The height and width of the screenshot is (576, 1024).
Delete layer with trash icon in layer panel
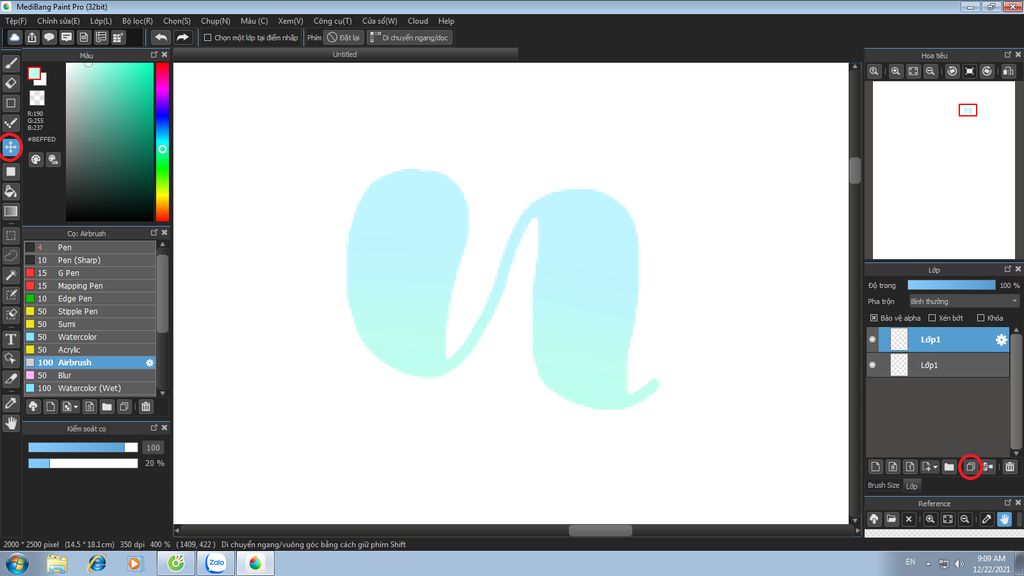pyautogui.click(x=1010, y=466)
